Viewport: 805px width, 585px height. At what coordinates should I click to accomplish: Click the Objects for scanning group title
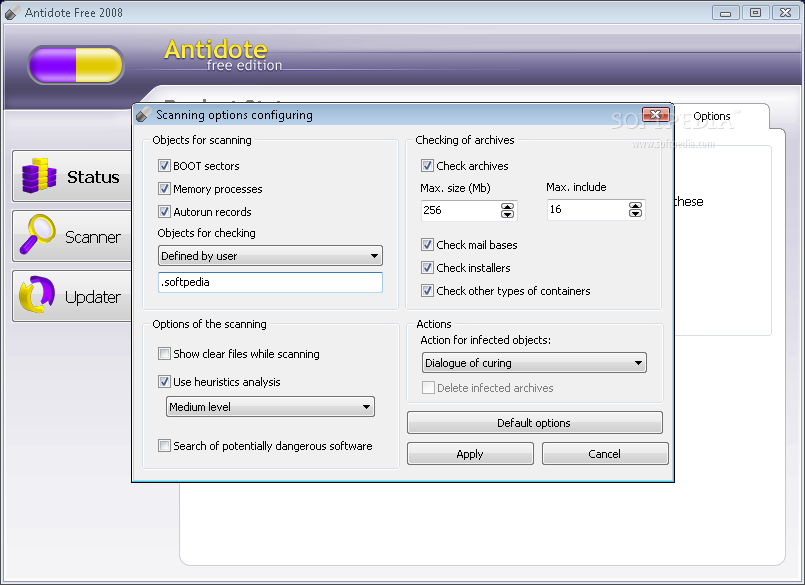pyautogui.click(x=202, y=140)
